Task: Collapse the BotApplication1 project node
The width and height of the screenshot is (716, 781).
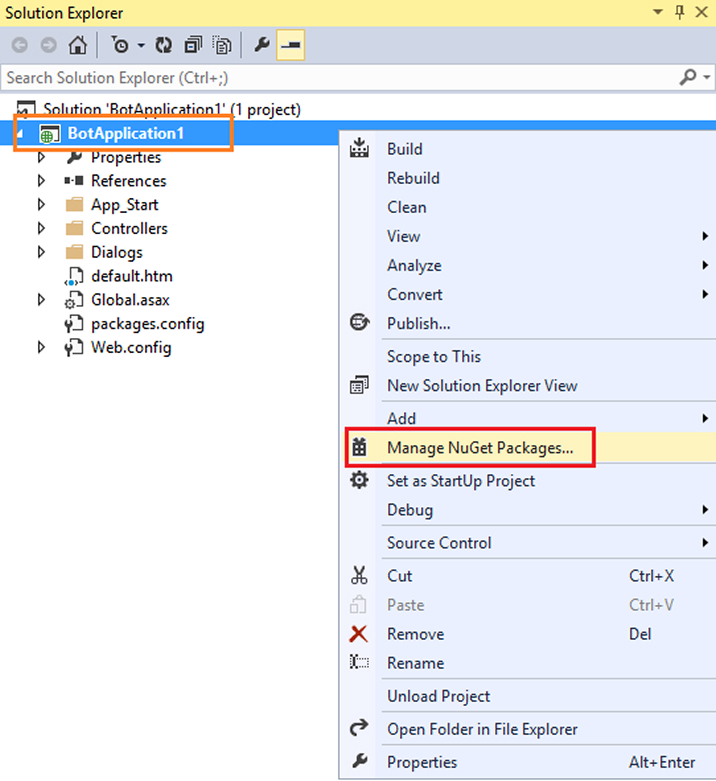Action: [20, 133]
